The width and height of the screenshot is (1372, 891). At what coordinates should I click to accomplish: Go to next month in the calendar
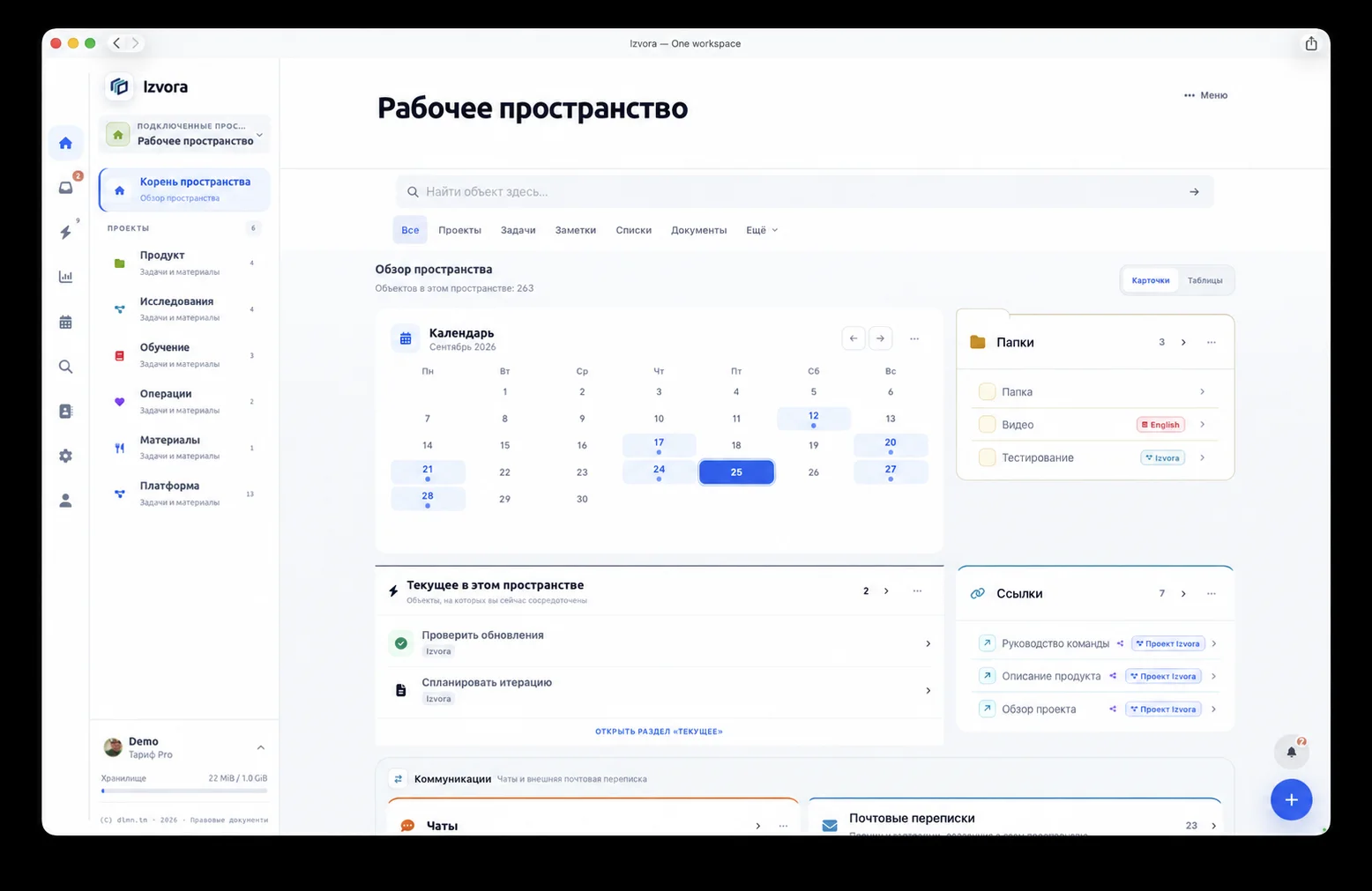[x=880, y=338]
